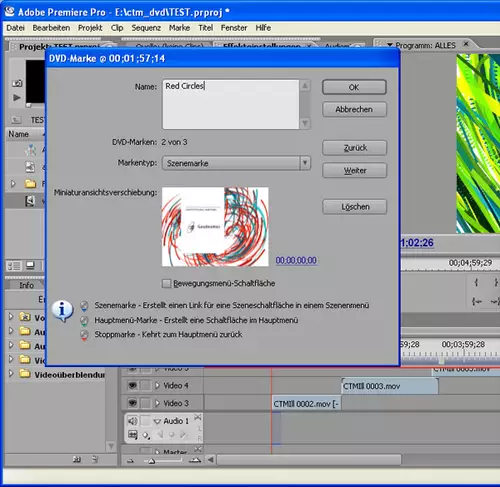Click the Audio 1 speaker mute icon
500x487 pixels.
[133, 421]
